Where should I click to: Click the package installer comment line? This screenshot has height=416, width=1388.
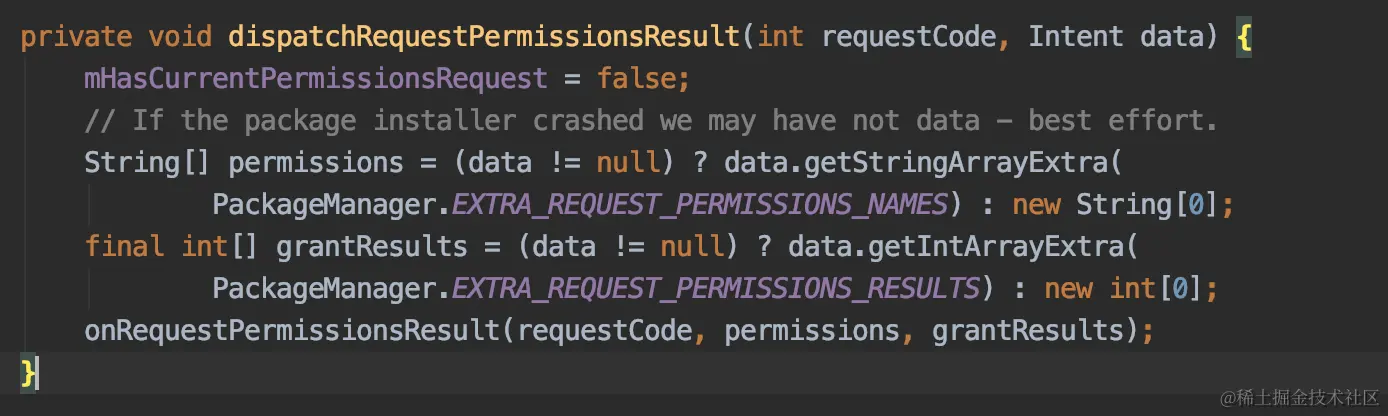click(x=650, y=121)
